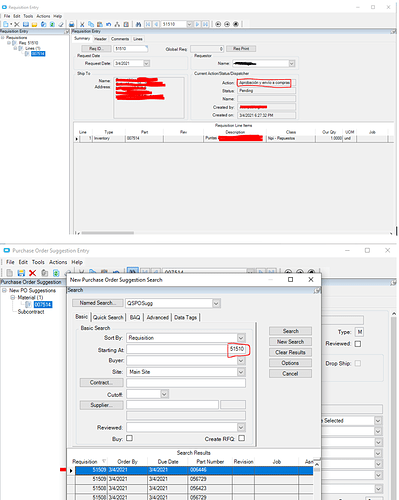This screenshot has height=500, width=399.
Task: Check the Reviewed checkbox on right panel
Action: click(358, 344)
